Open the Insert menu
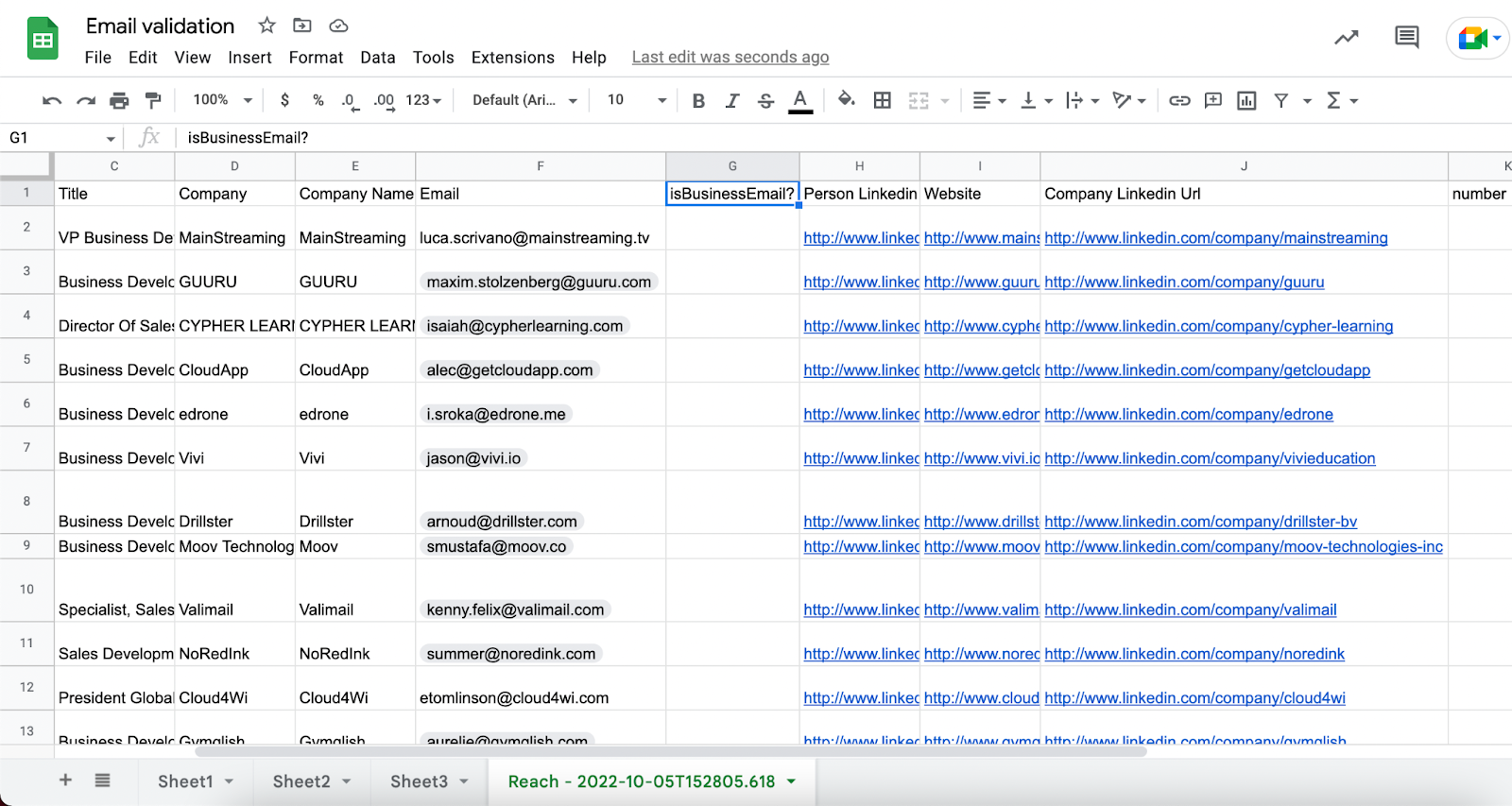 [x=249, y=58]
